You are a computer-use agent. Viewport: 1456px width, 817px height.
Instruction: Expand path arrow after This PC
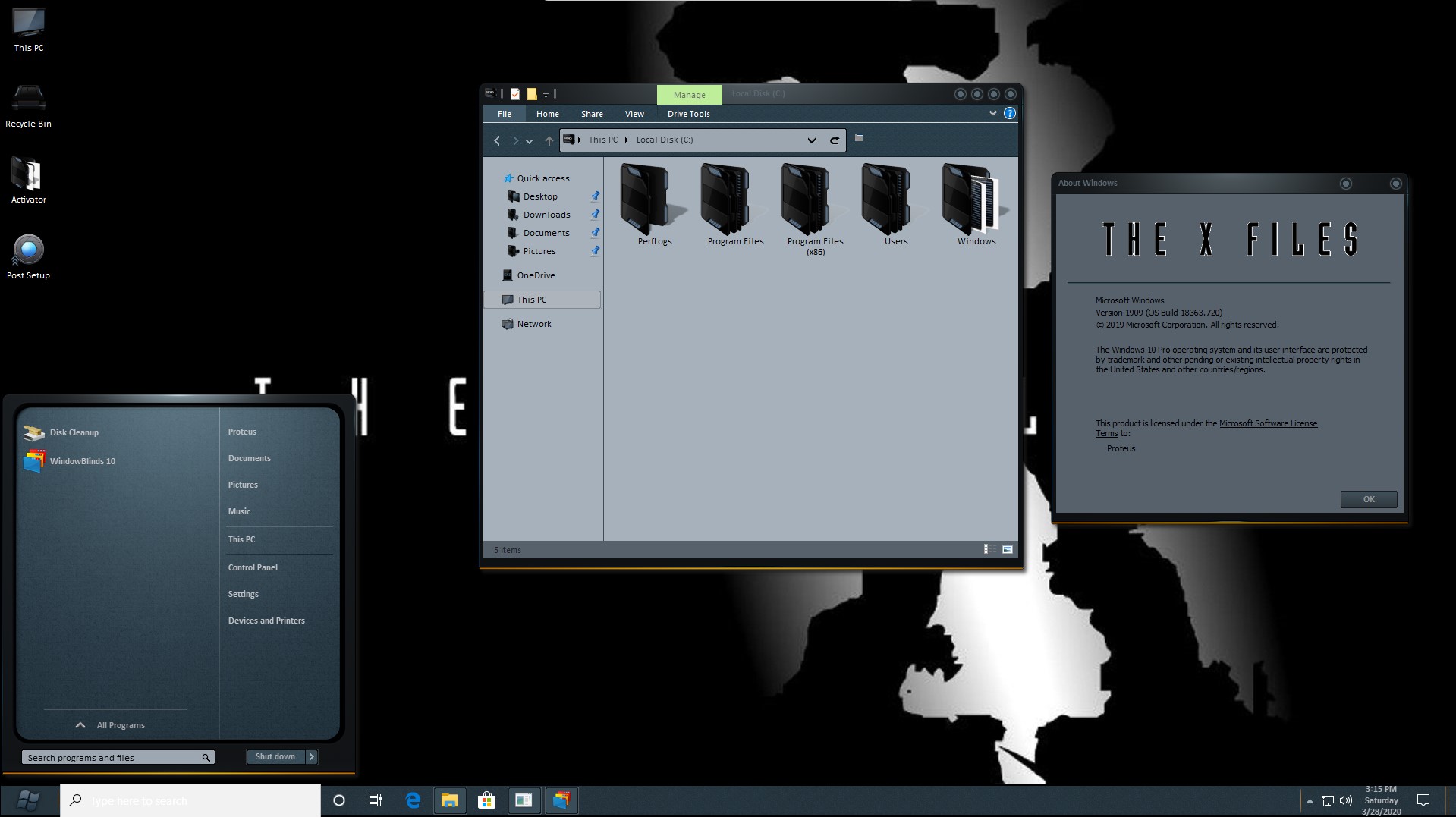626,140
